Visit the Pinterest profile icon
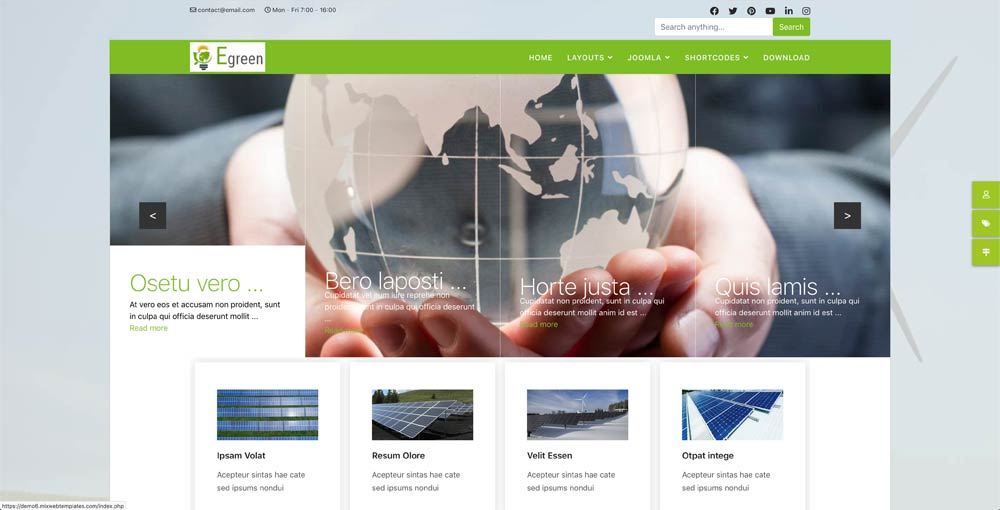This screenshot has height=510, width=1000. pos(751,11)
